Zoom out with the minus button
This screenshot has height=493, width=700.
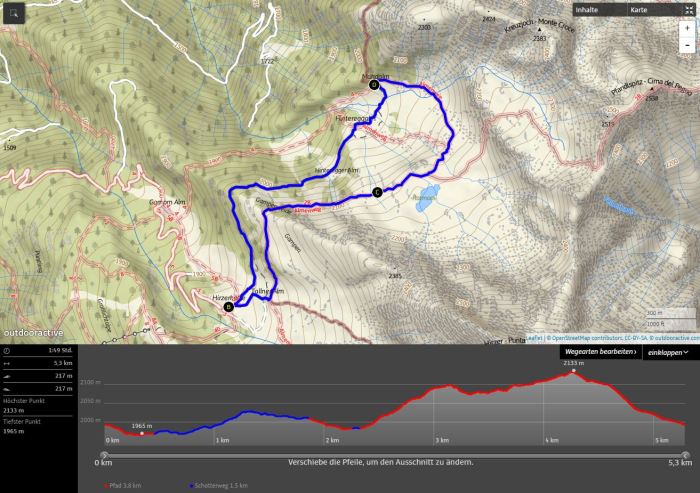coord(687,45)
